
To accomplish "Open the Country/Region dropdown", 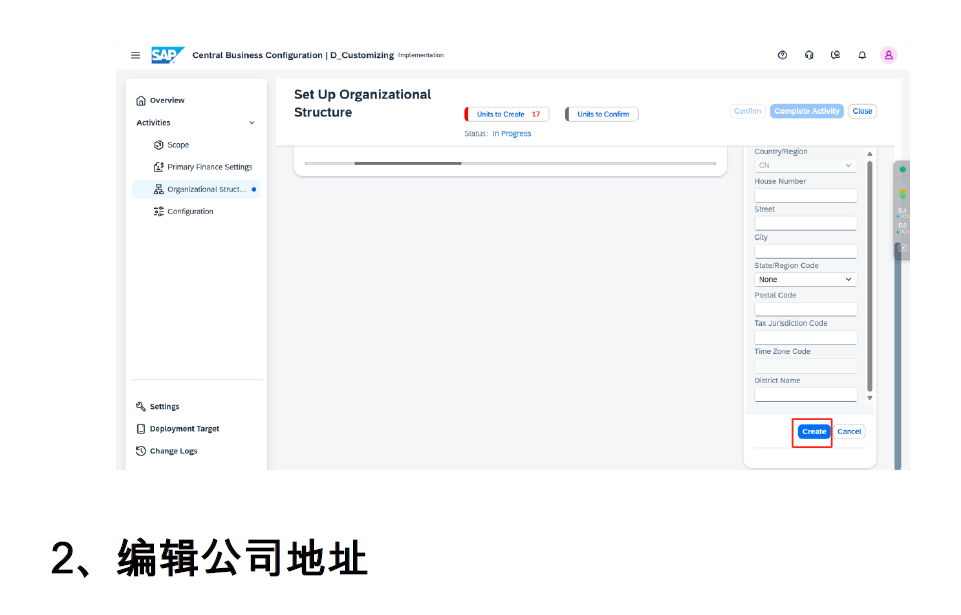I will [805, 166].
